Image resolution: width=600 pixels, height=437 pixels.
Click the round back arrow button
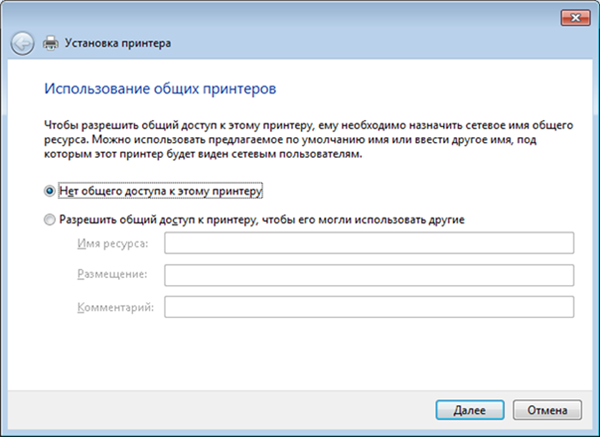(x=22, y=43)
